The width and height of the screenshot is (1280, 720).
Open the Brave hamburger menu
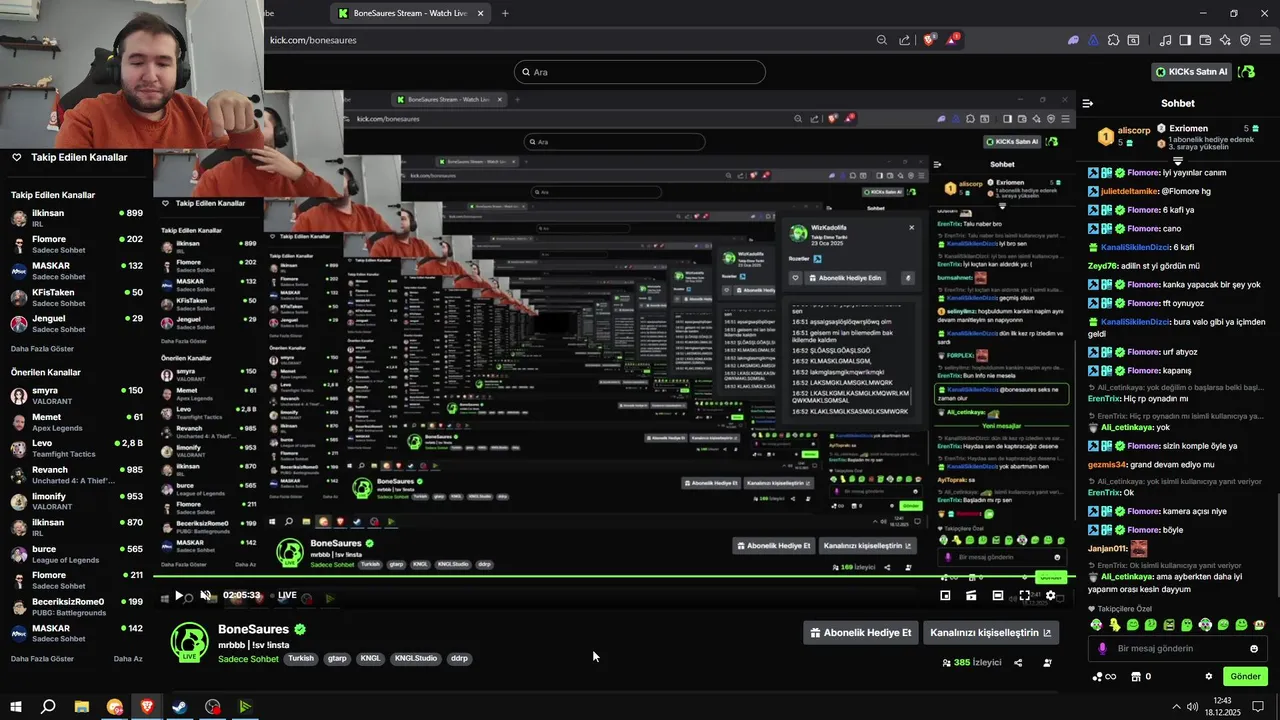click(1265, 40)
